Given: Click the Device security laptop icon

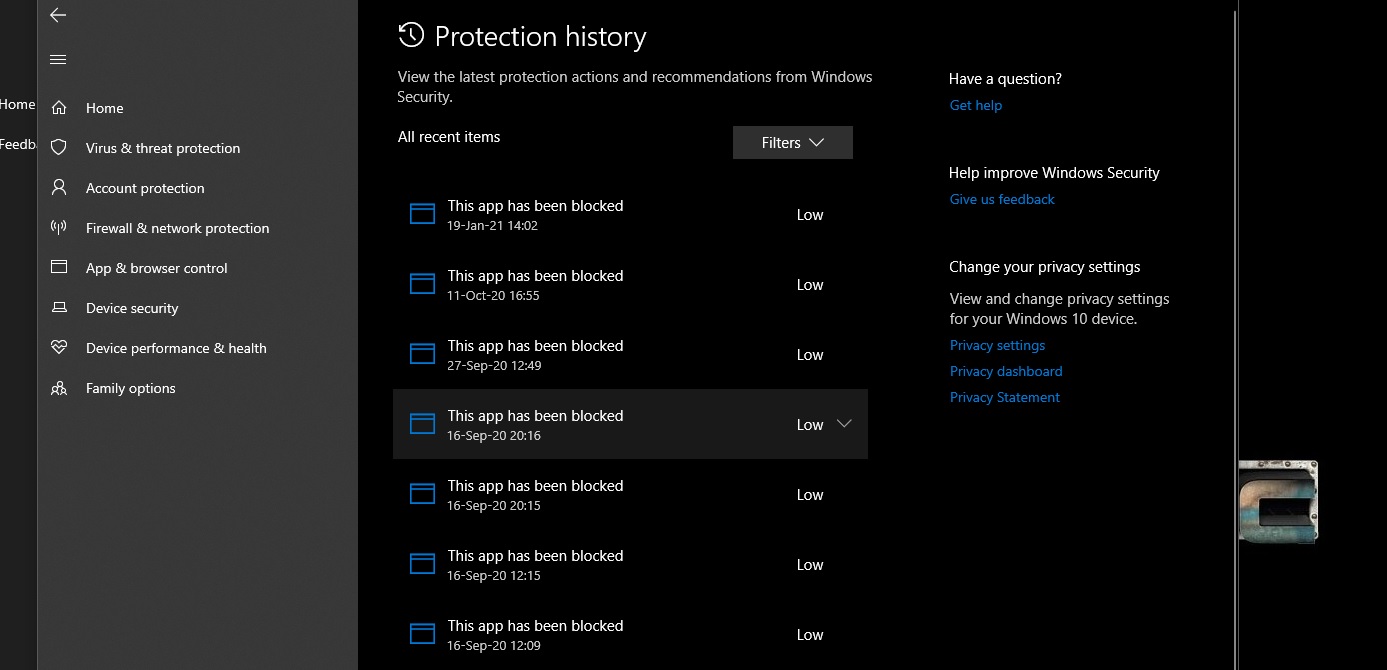Looking at the screenshot, I should (x=59, y=308).
